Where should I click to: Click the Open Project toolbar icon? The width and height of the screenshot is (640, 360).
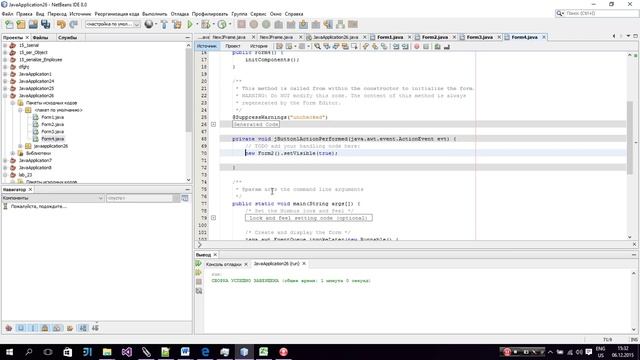coord(33,24)
